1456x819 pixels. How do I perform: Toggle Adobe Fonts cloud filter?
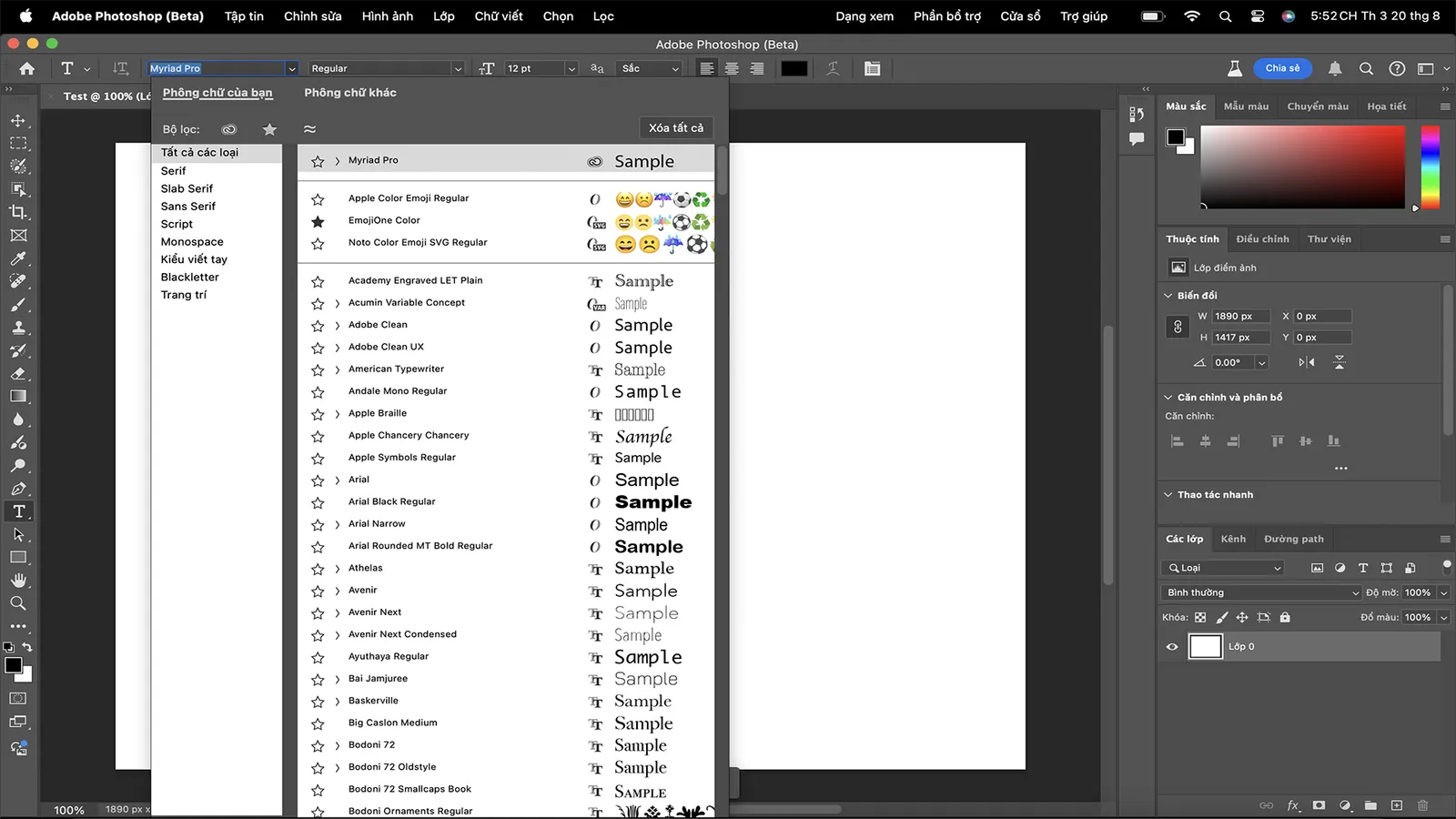pos(229,129)
